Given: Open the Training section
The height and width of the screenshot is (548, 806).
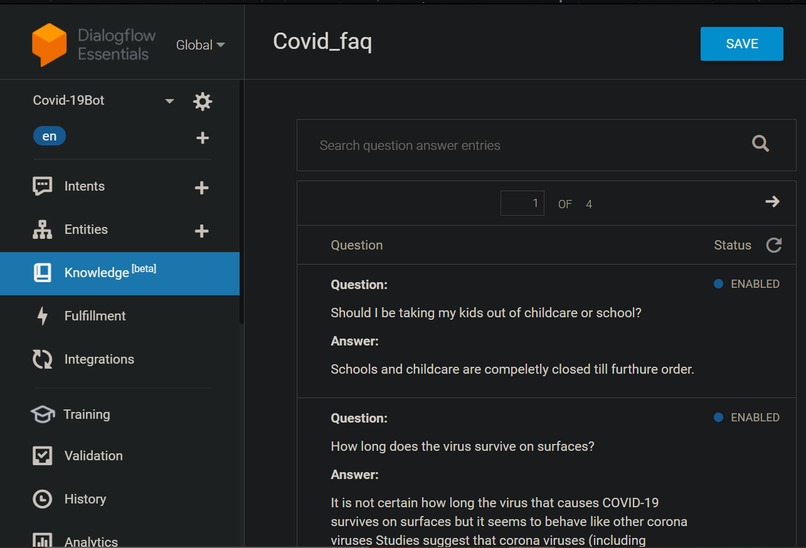Looking at the screenshot, I should (x=86, y=414).
